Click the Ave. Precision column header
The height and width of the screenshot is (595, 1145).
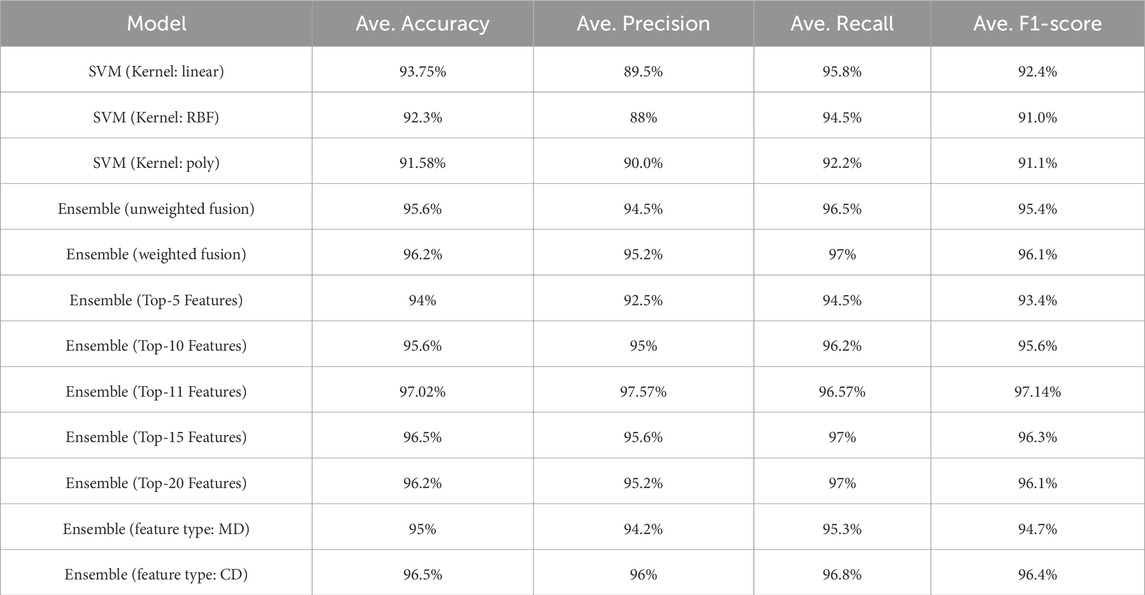(642, 24)
